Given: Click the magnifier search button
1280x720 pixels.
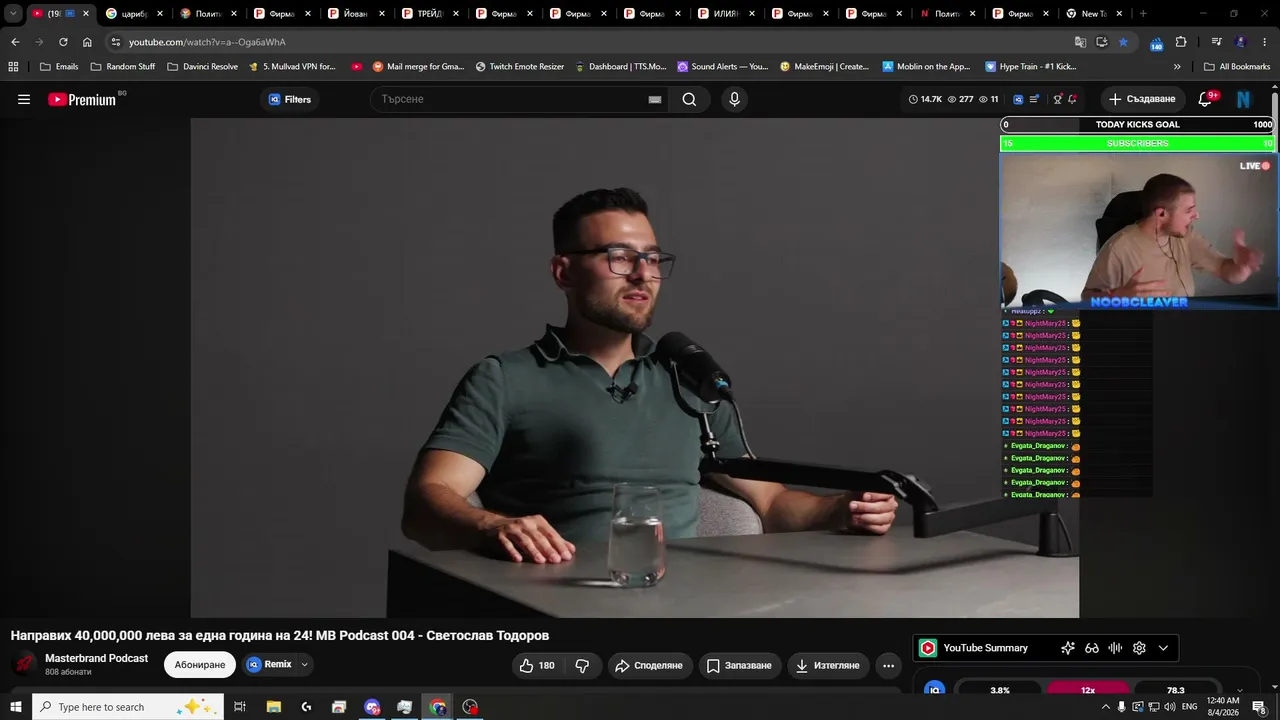Looking at the screenshot, I should [x=689, y=99].
